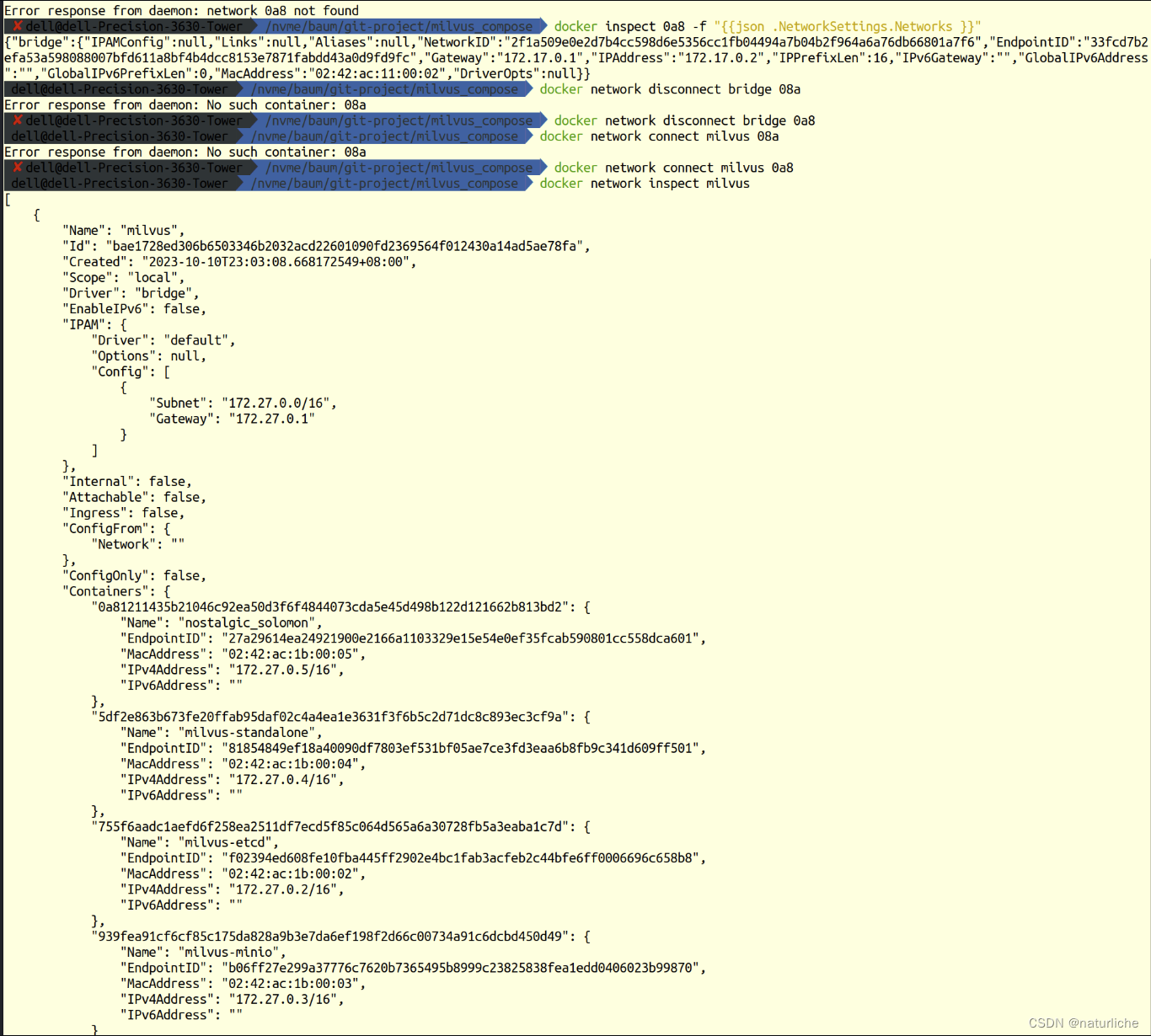The width and height of the screenshot is (1151, 1036).
Task: Click the "ConfigFrom" key line
Action: (116, 529)
